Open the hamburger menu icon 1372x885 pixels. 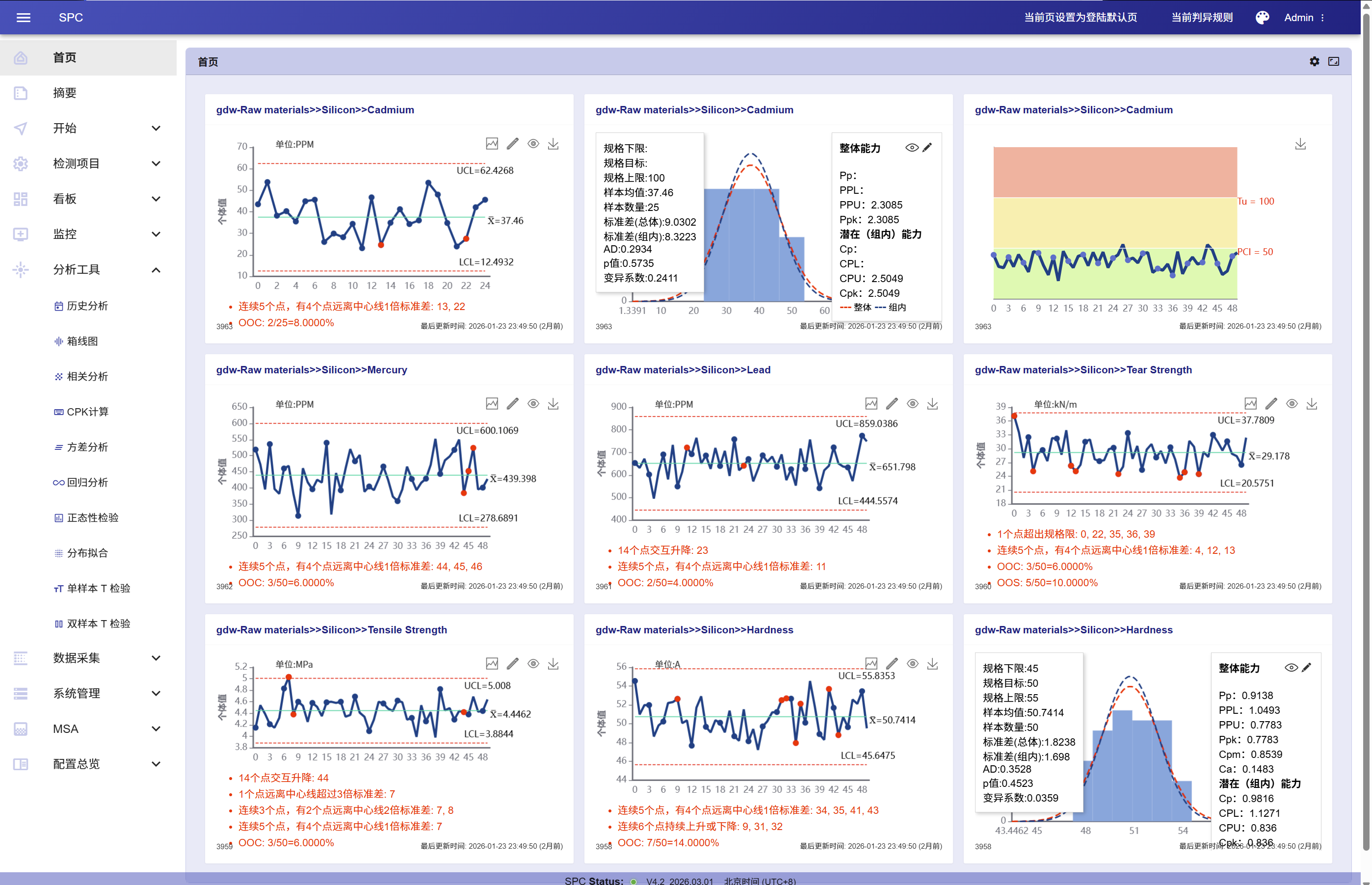tap(24, 17)
